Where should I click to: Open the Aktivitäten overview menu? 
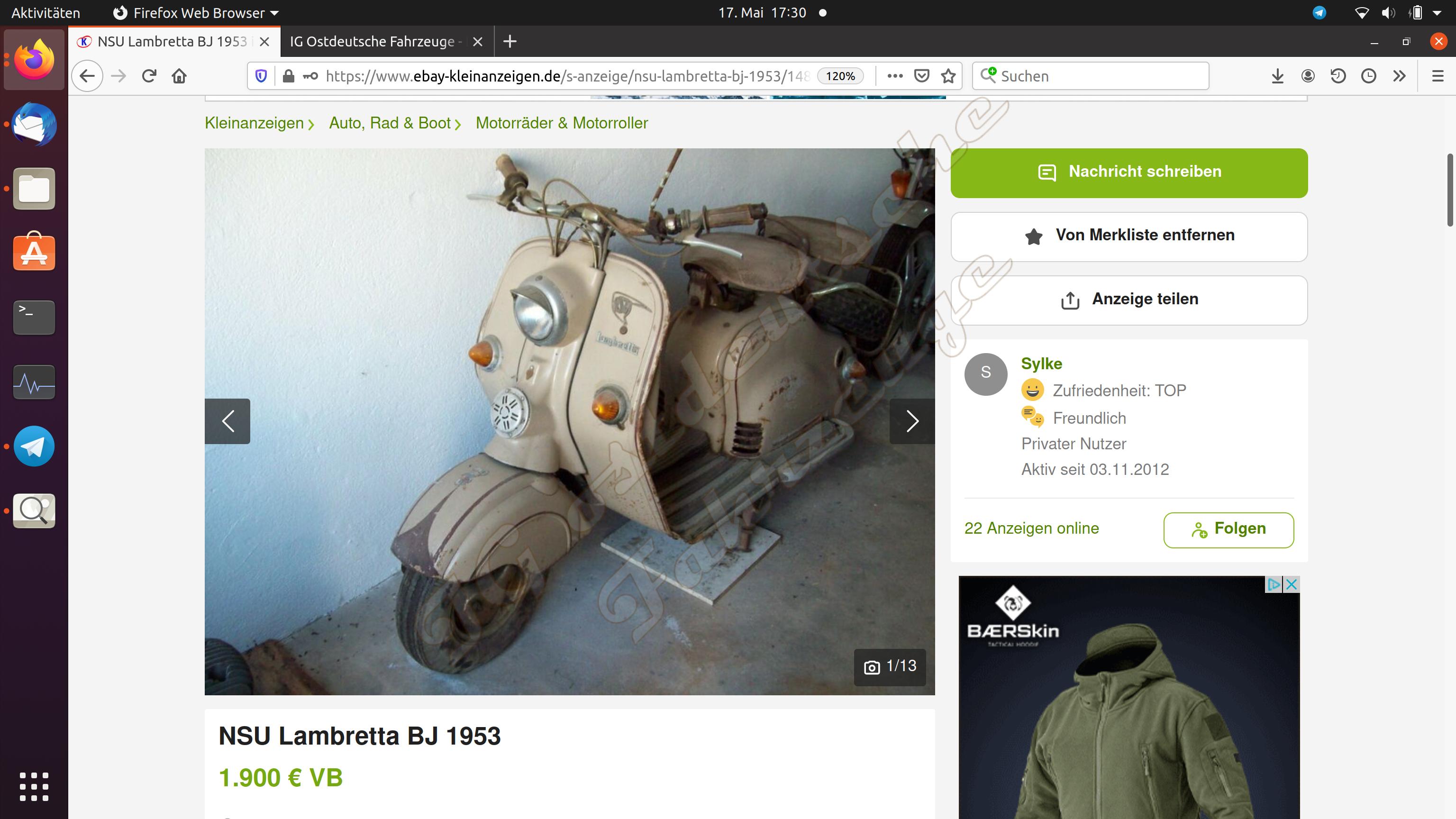pos(46,12)
